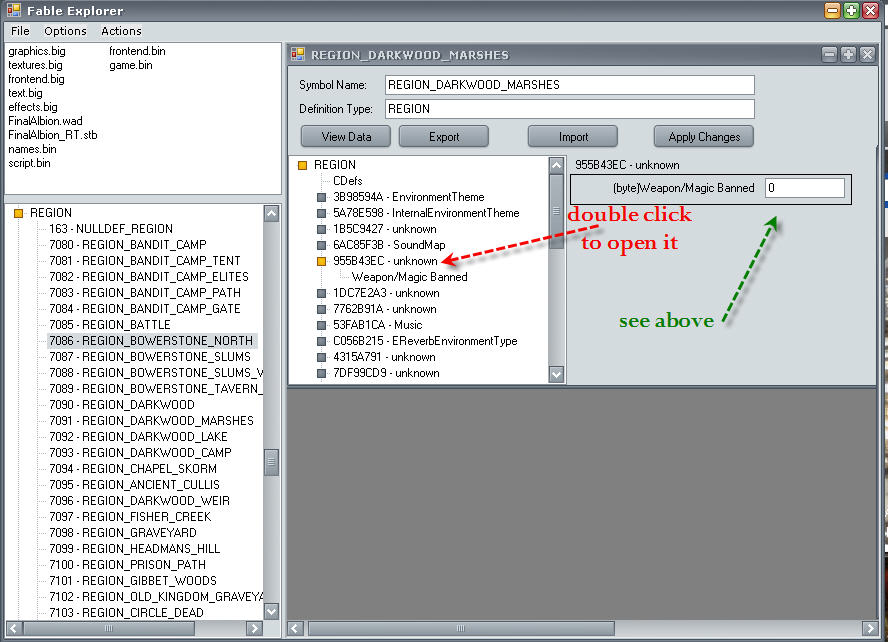Image resolution: width=888 pixels, height=642 pixels.
Task: Click the left region list scroll down arrow
Action: (271, 611)
